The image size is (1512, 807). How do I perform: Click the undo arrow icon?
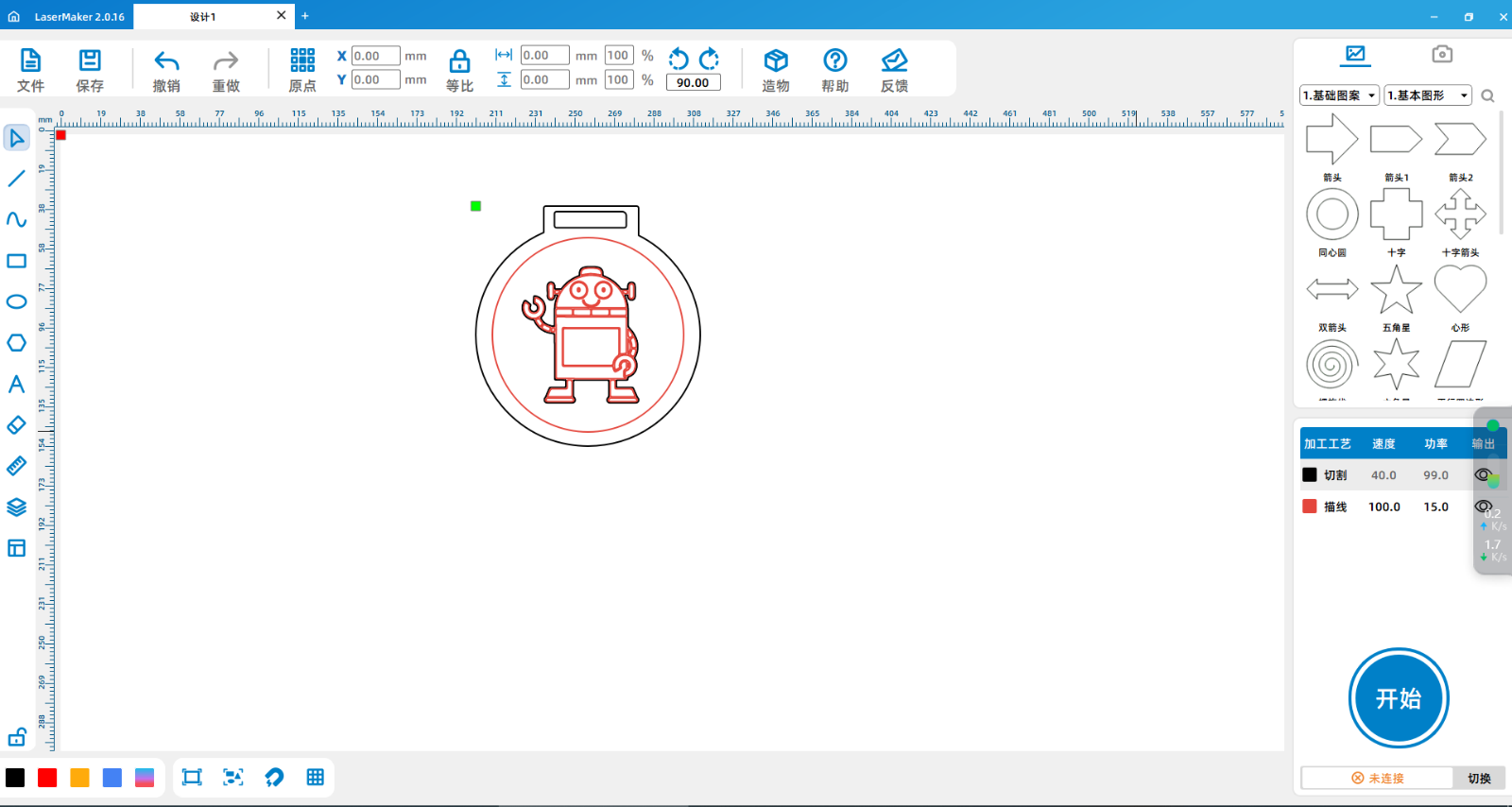pyautogui.click(x=166, y=62)
